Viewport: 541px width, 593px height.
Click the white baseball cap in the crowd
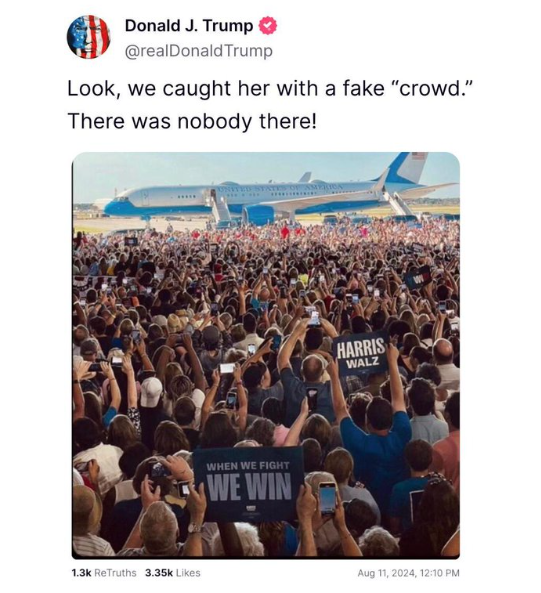tap(151, 392)
